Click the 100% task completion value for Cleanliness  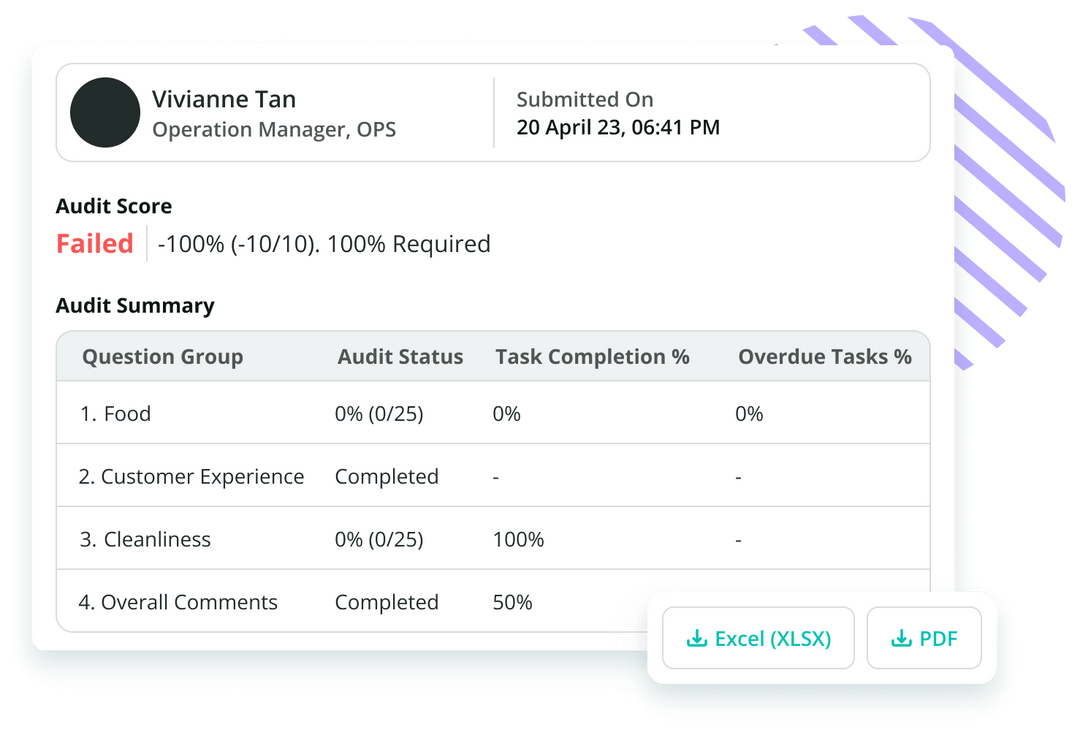pos(518,539)
